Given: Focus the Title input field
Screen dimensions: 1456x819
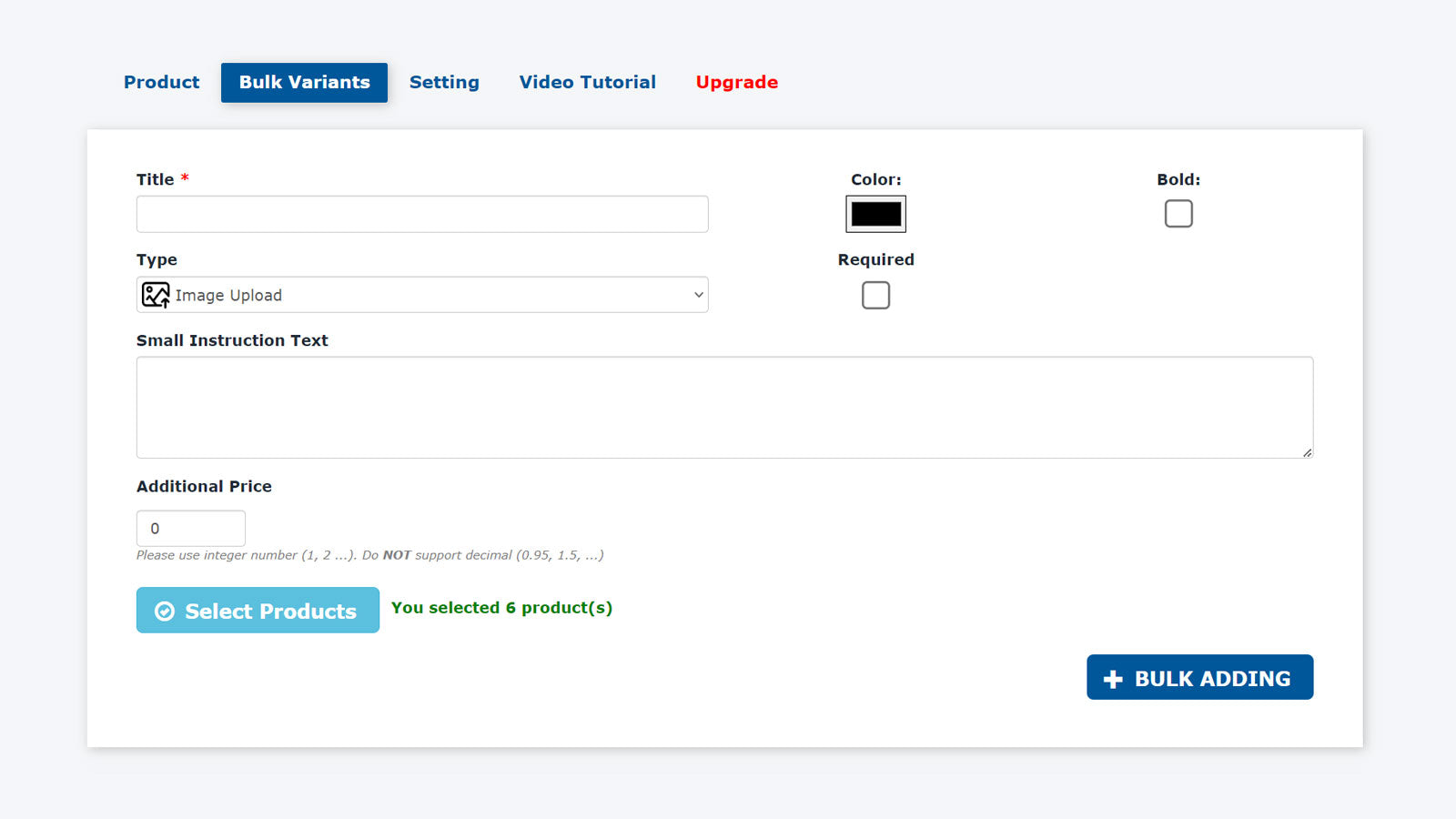Looking at the screenshot, I should [422, 214].
